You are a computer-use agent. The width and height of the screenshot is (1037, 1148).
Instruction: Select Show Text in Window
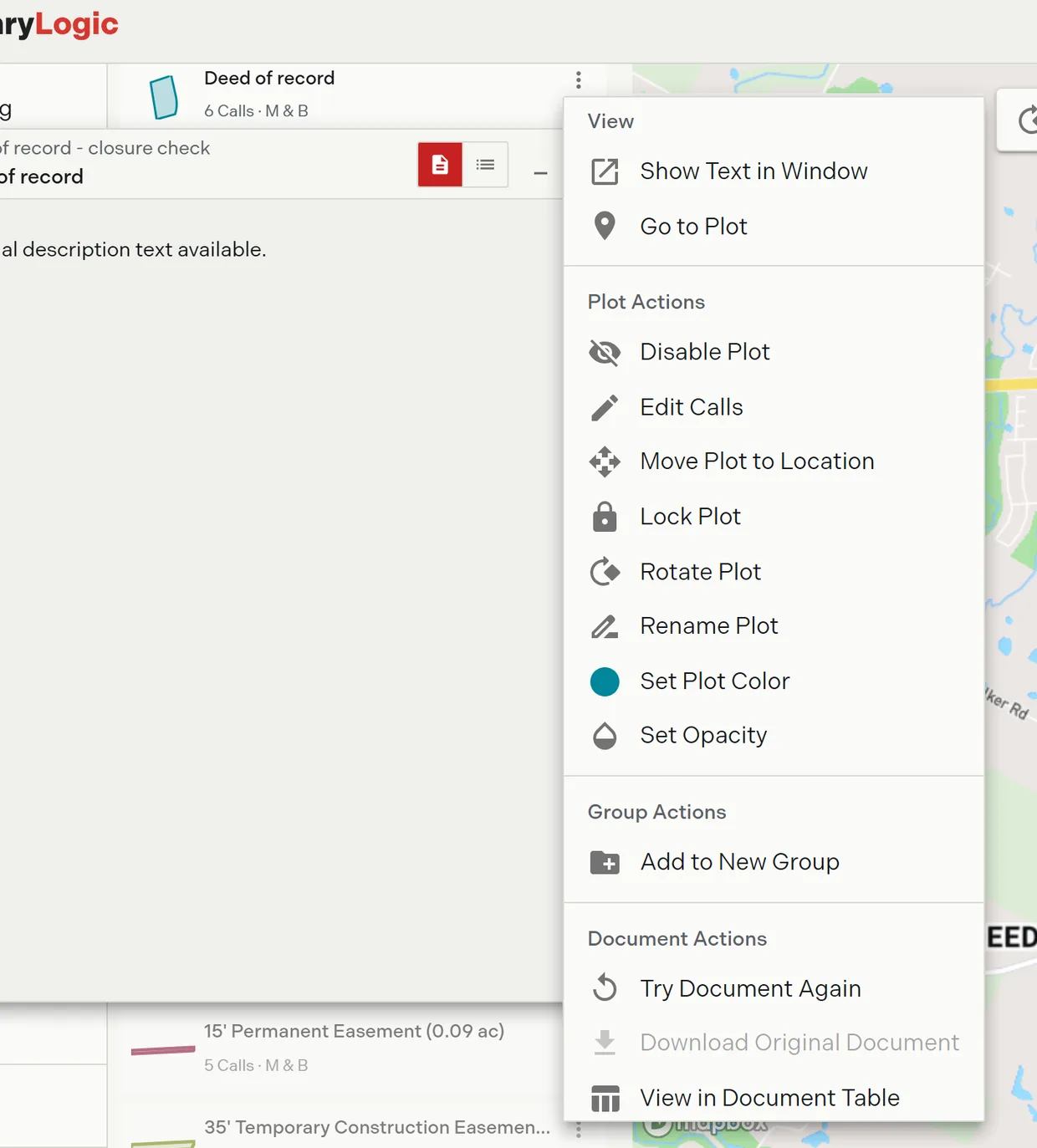(774, 171)
